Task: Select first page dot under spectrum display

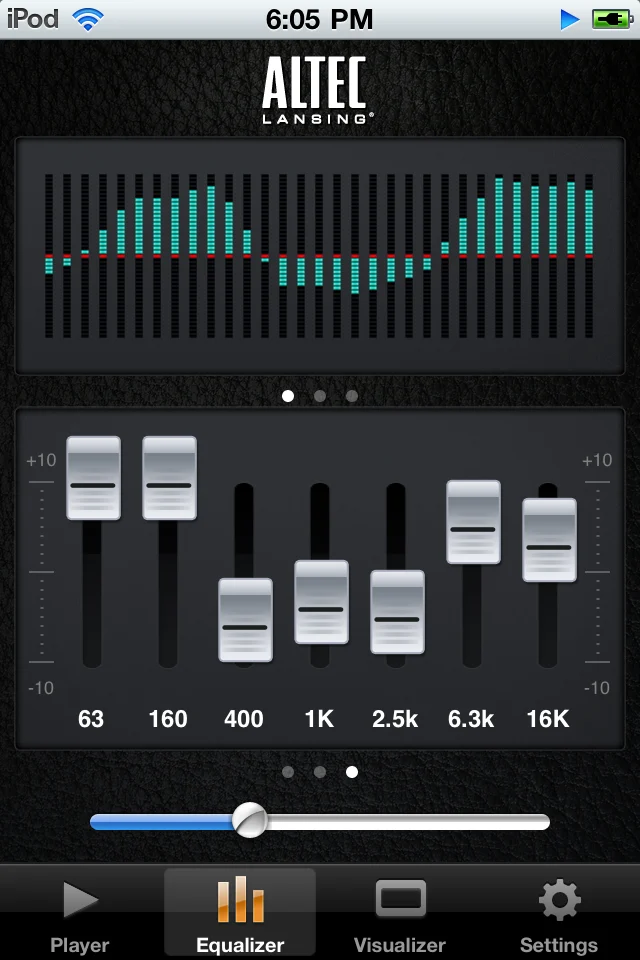Action: [x=288, y=396]
